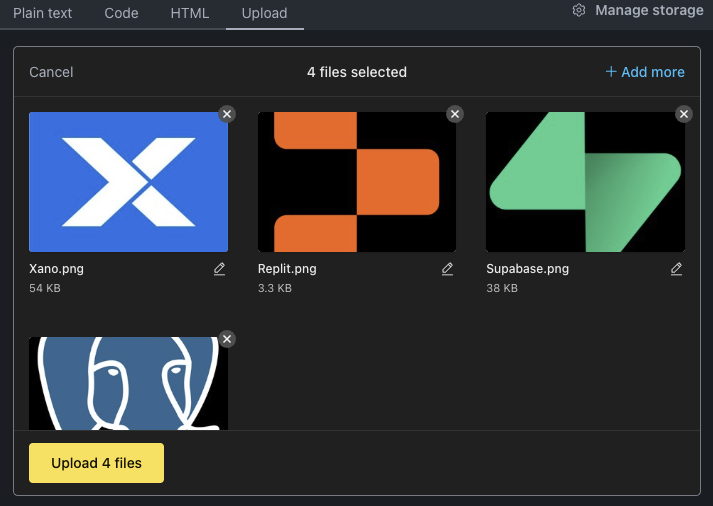Viewport: 713px width, 506px height.
Task: Click the 38 KB size label
Action: [502, 288]
